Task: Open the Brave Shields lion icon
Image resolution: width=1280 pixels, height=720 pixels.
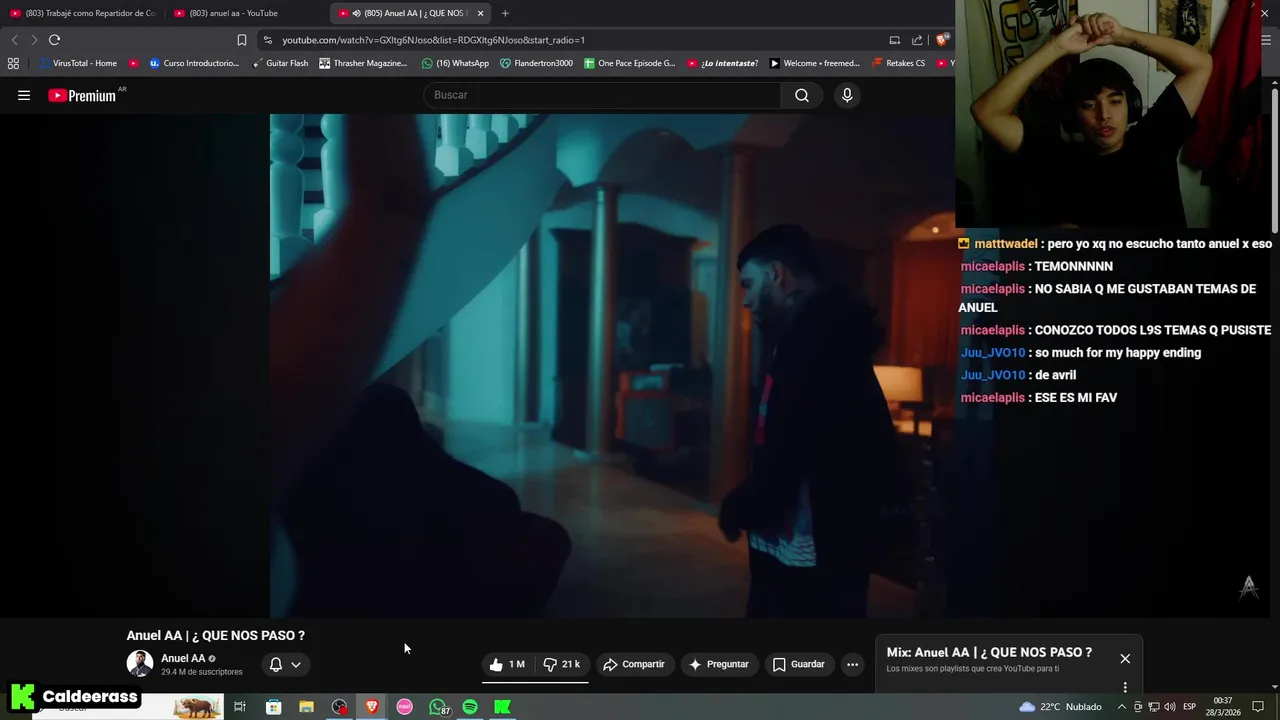Action: click(942, 40)
